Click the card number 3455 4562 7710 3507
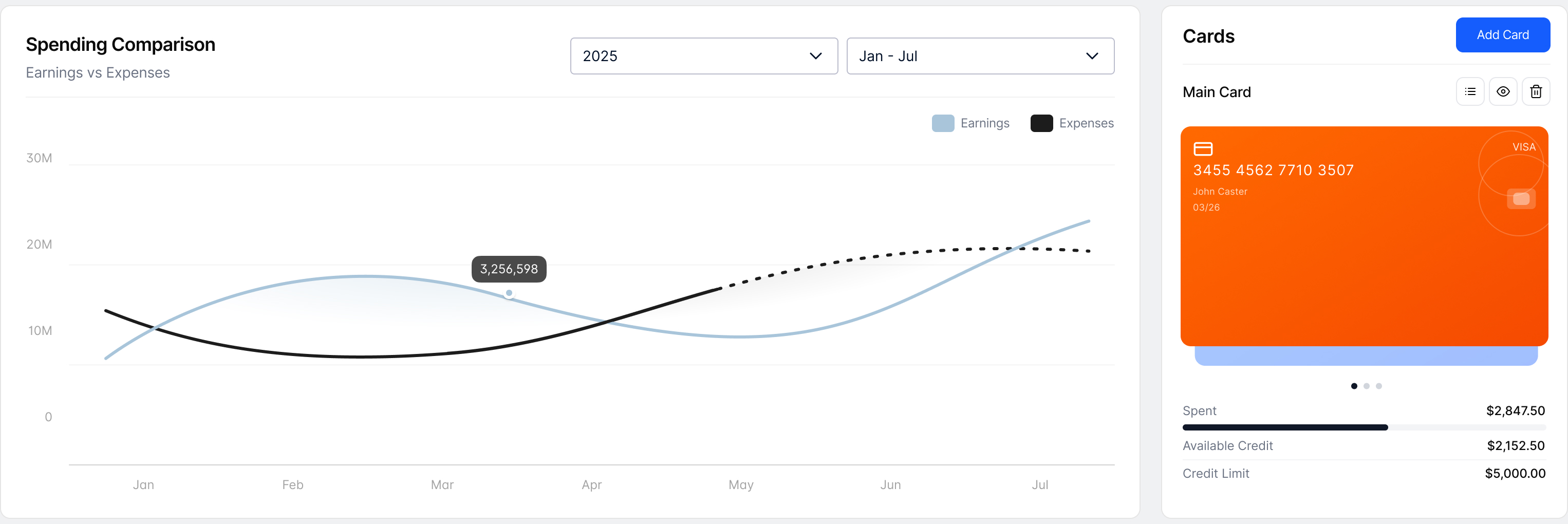Viewport: 1568px width, 524px height. click(1273, 171)
